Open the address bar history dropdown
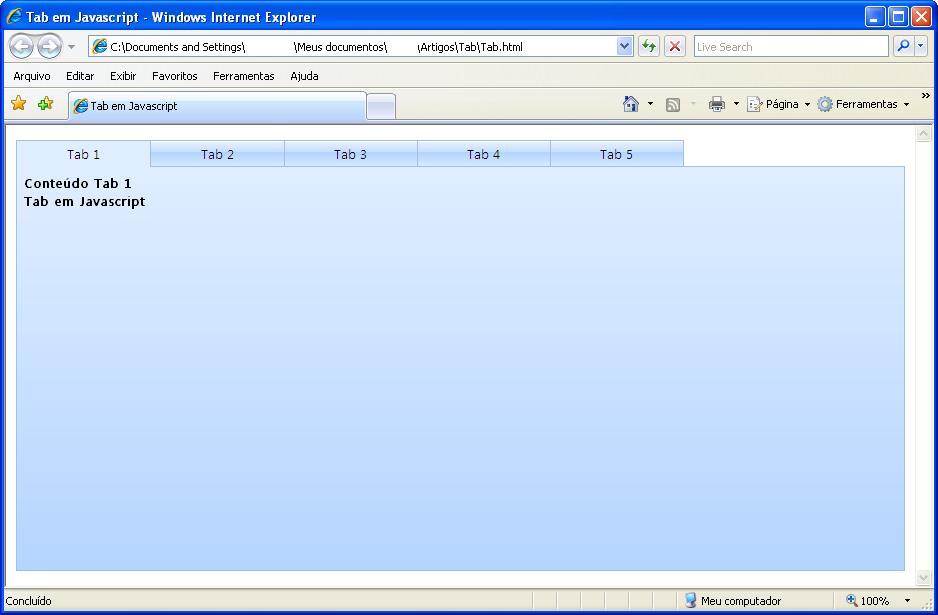 pos(624,46)
